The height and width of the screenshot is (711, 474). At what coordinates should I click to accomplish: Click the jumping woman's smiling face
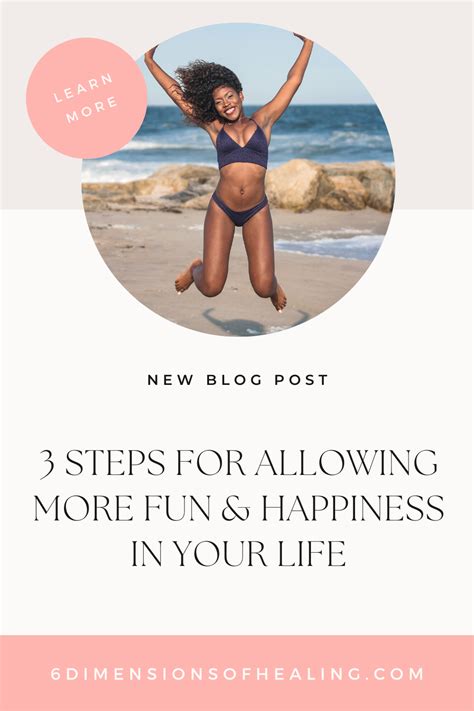point(230,103)
